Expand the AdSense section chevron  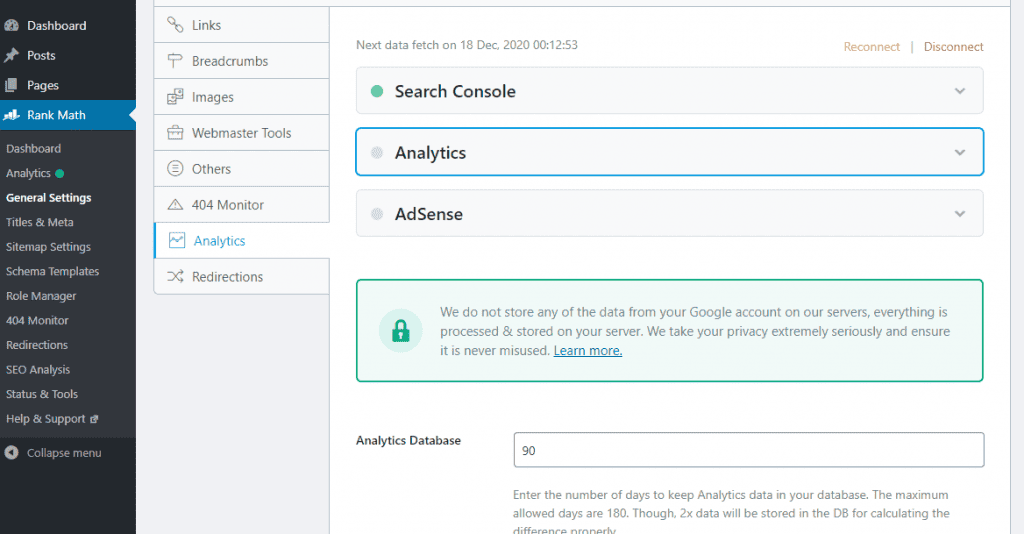click(x=959, y=214)
